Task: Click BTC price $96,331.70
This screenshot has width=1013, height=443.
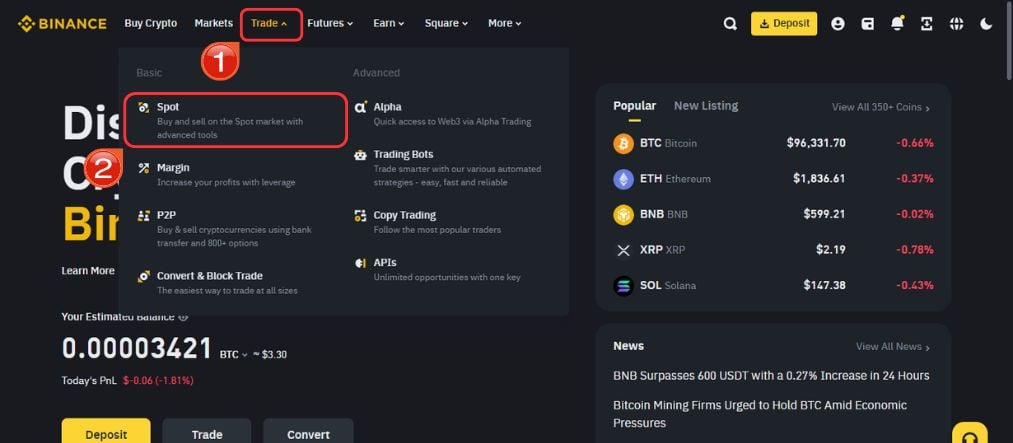Action: pos(816,143)
